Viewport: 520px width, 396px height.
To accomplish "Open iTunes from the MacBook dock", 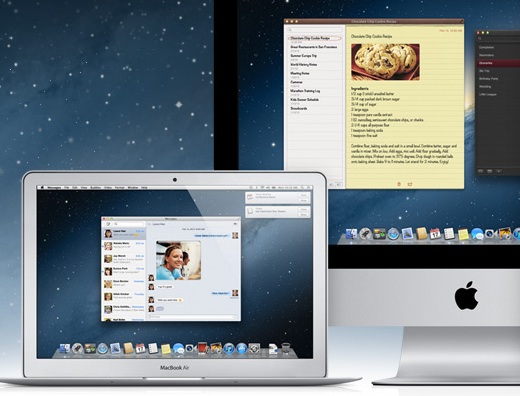I will tap(229, 349).
